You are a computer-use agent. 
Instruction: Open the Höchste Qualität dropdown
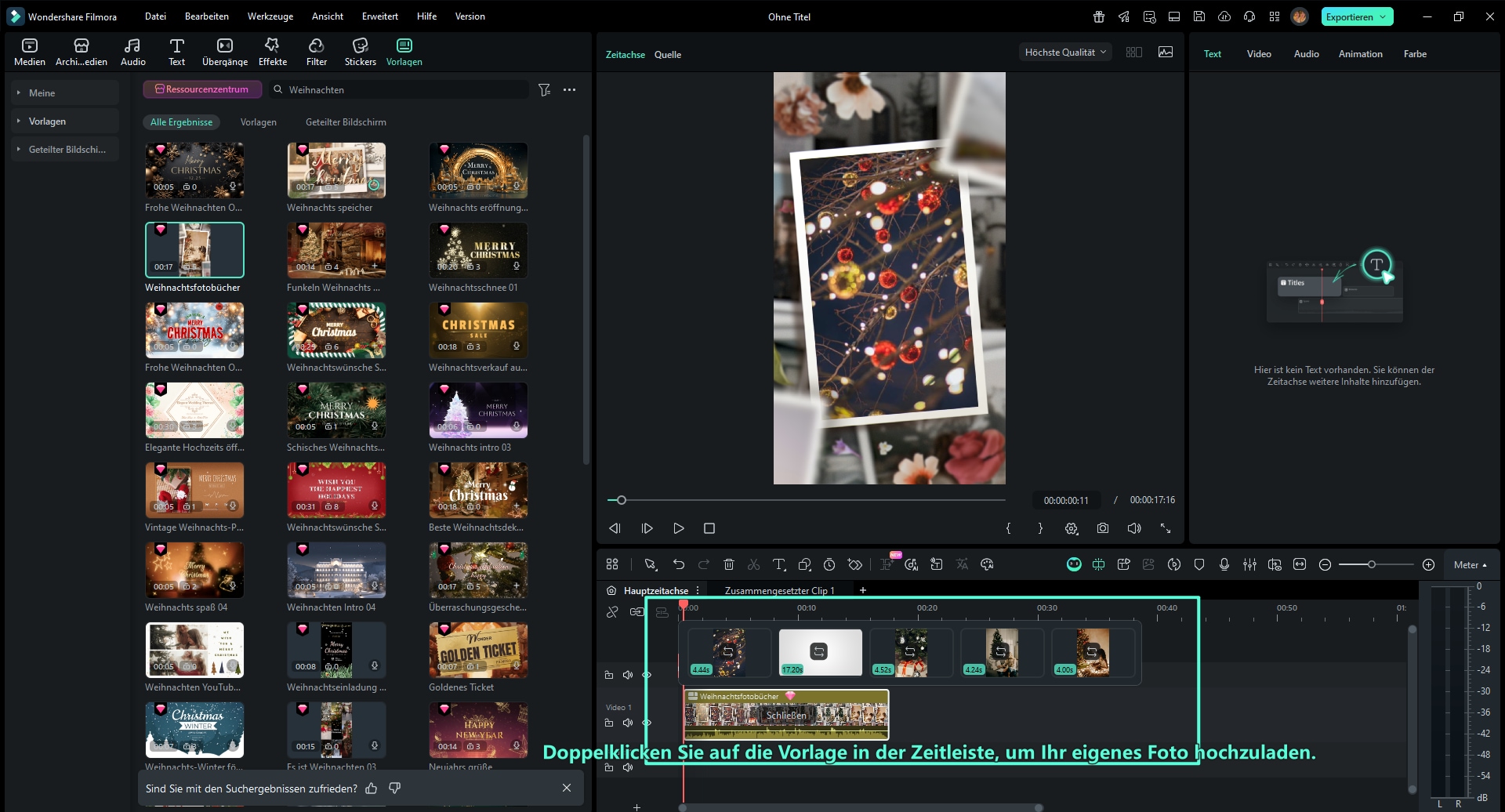[x=1064, y=53]
